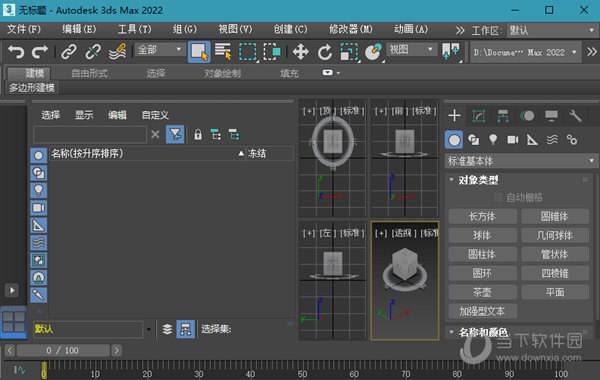
Task: Open the 默认 layer dropdown arrow
Action: pyautogui.click(x=149, y=329)
